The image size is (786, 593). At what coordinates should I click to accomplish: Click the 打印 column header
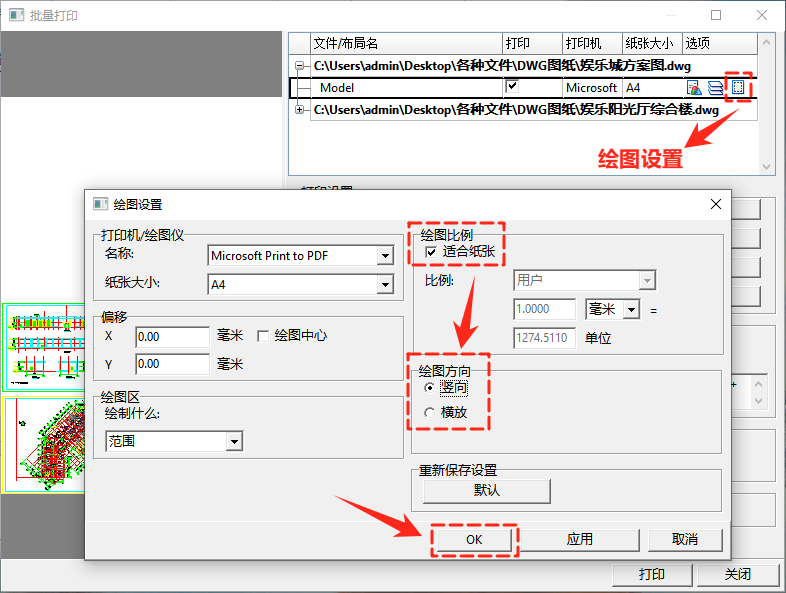pos(532,44)
